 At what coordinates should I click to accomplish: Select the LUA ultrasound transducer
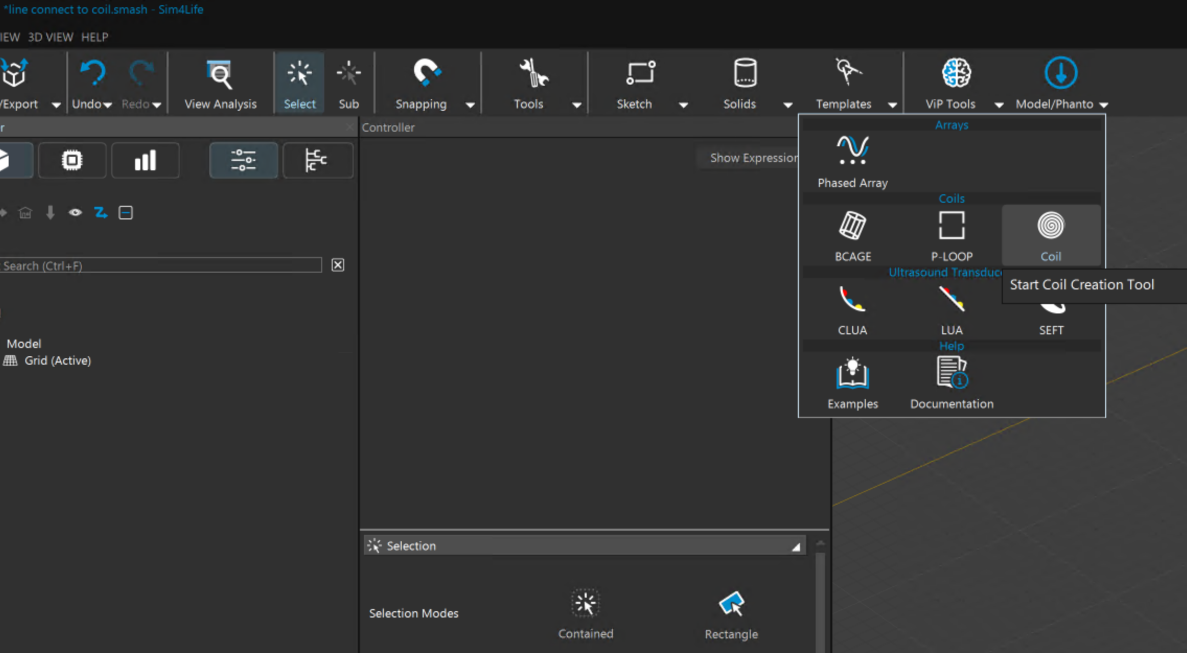click(951, 308)
